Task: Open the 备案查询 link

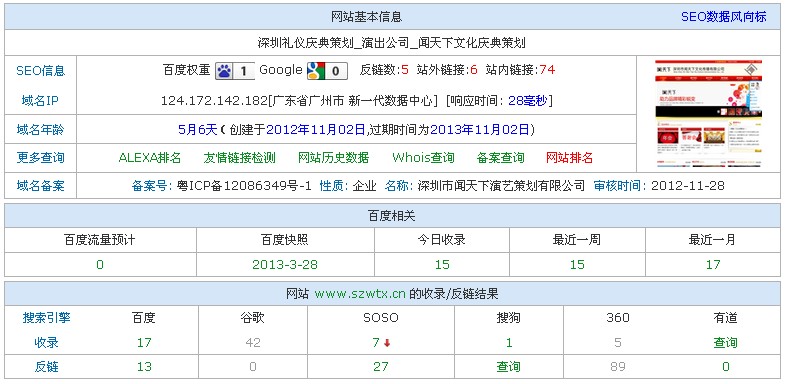Action: pos(500,158)
